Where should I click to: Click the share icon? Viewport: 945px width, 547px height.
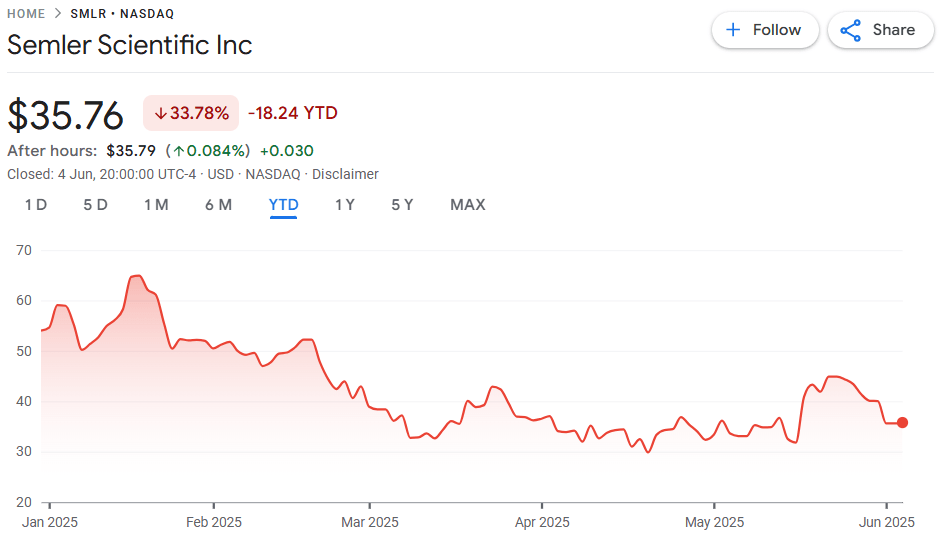(x=851, y=30)
